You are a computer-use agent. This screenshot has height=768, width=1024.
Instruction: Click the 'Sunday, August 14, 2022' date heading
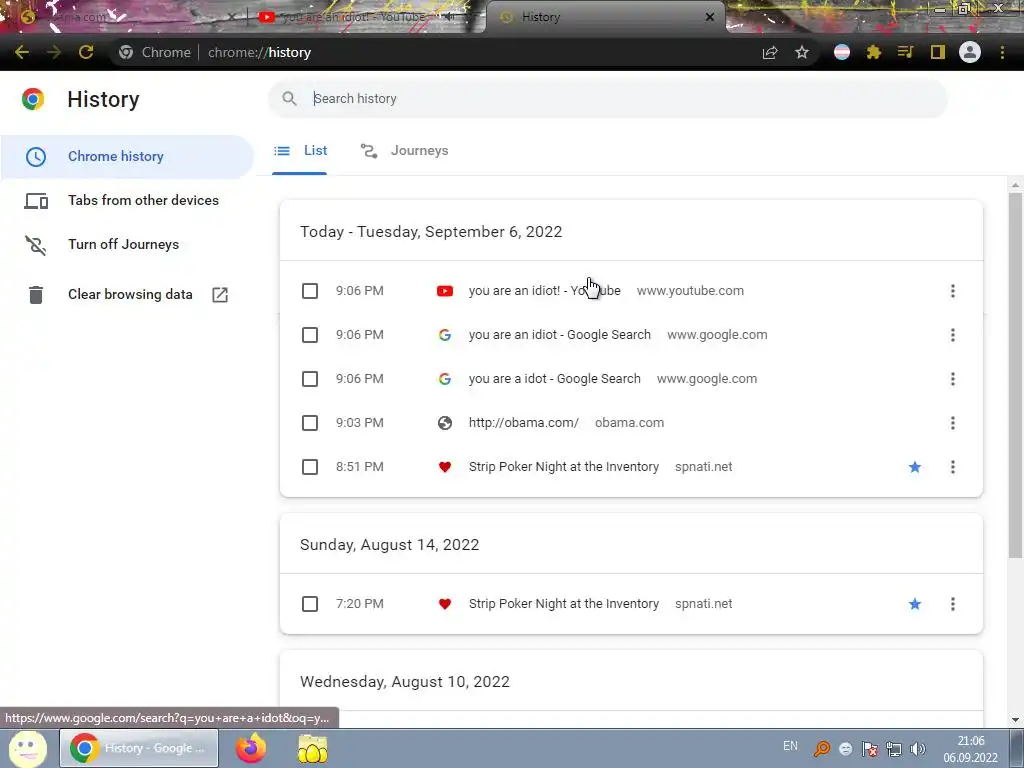click(389, 545)
